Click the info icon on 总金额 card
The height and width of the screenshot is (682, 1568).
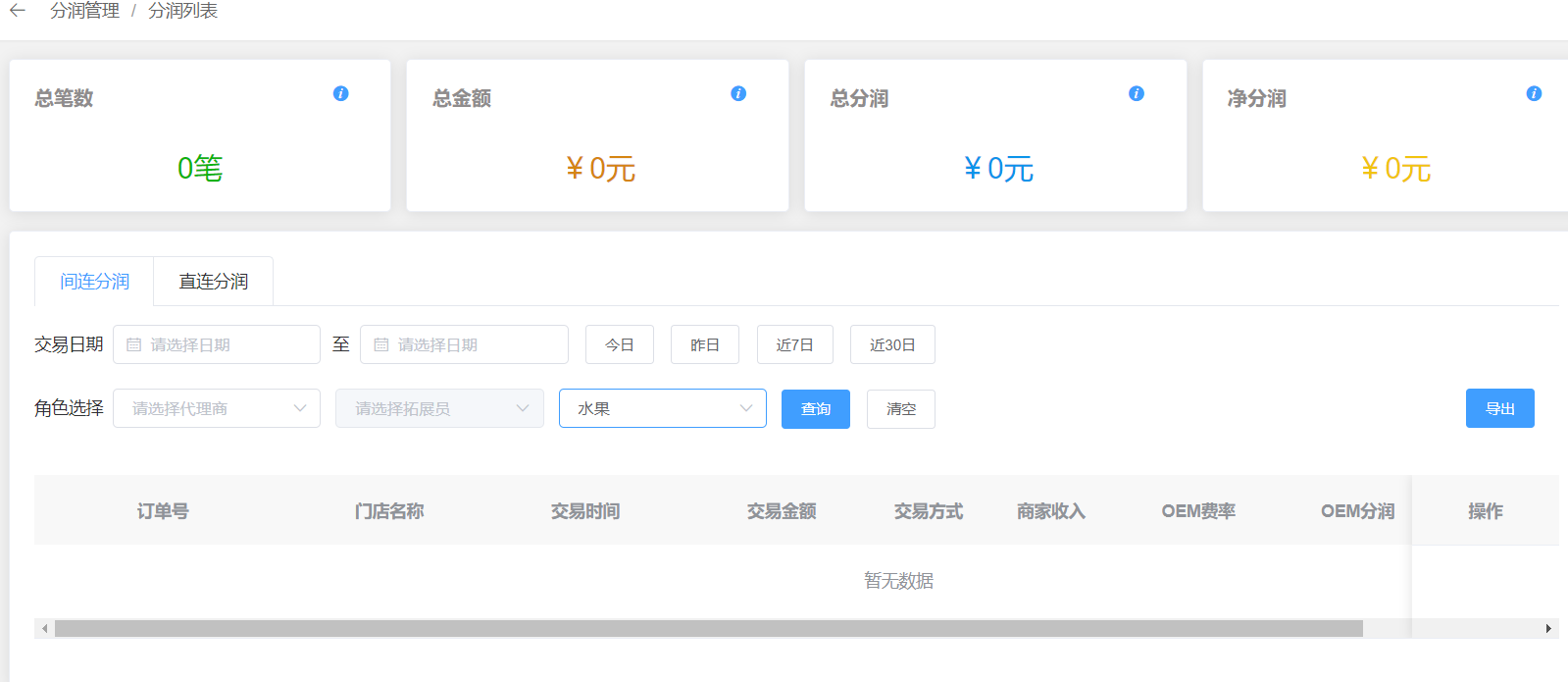pos(738,93)
